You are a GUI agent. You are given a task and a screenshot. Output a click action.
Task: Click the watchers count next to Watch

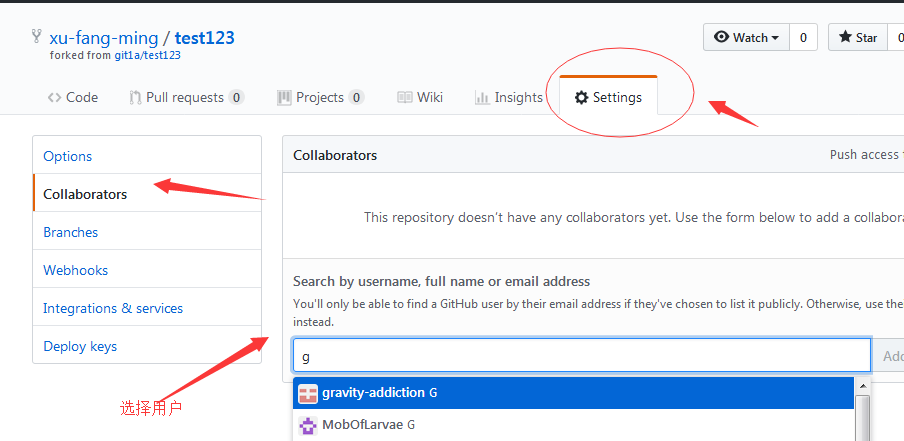point(803,37)
